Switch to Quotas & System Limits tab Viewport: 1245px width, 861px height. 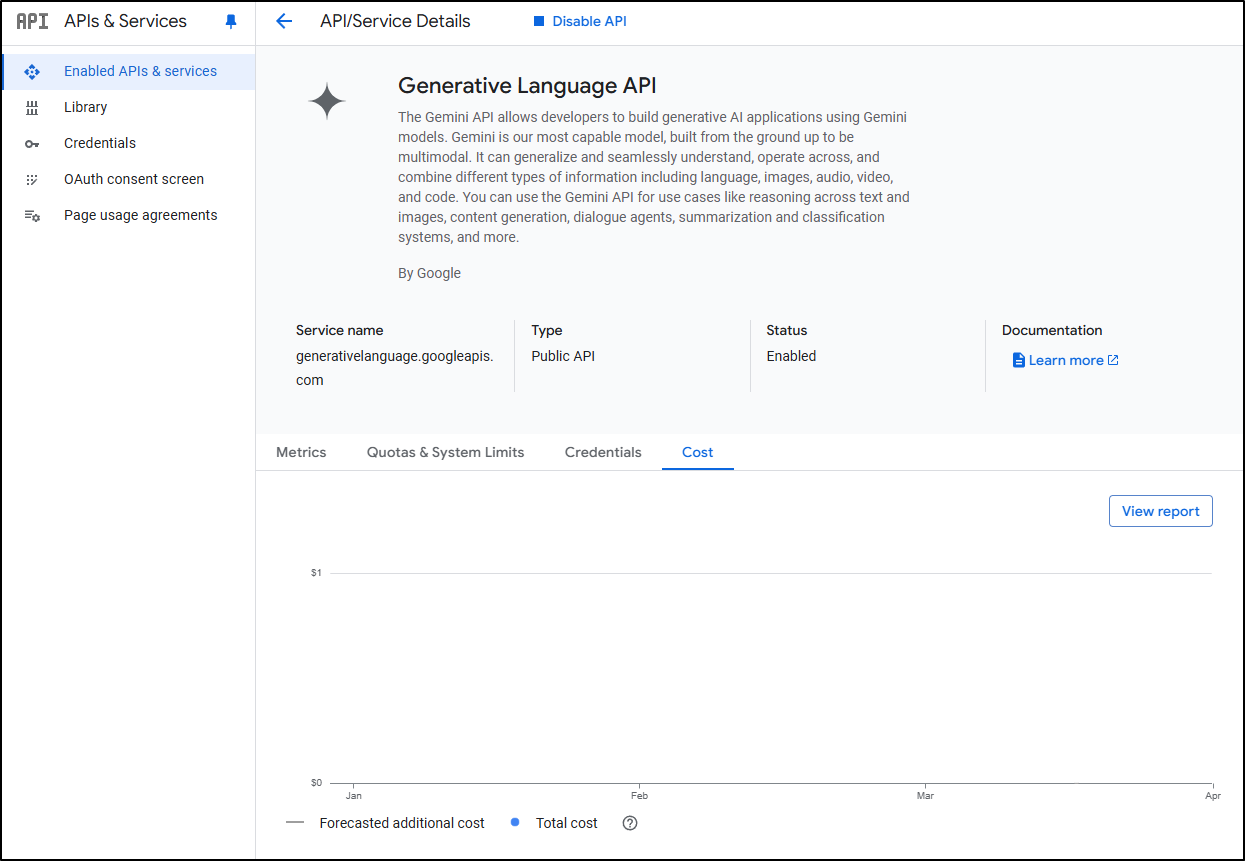446,452
